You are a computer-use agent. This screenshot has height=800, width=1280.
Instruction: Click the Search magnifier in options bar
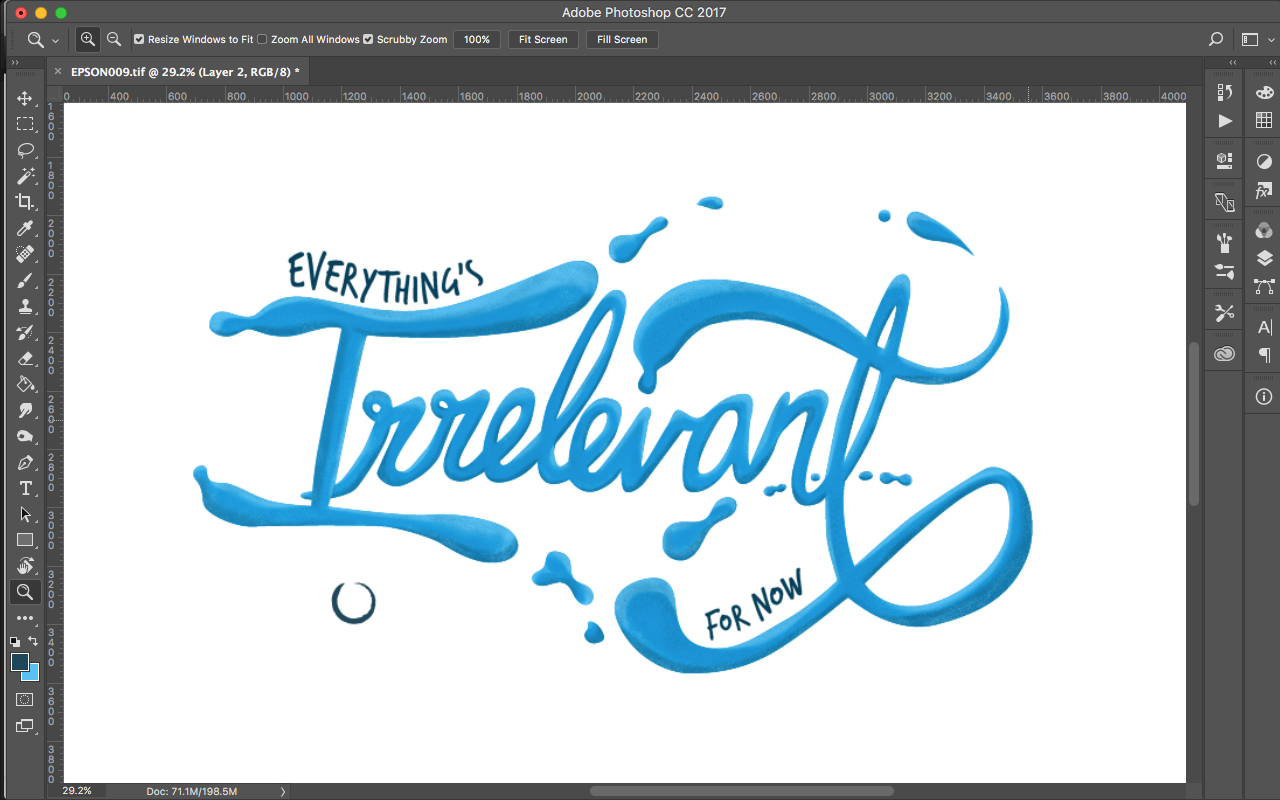coord(1216,40)
